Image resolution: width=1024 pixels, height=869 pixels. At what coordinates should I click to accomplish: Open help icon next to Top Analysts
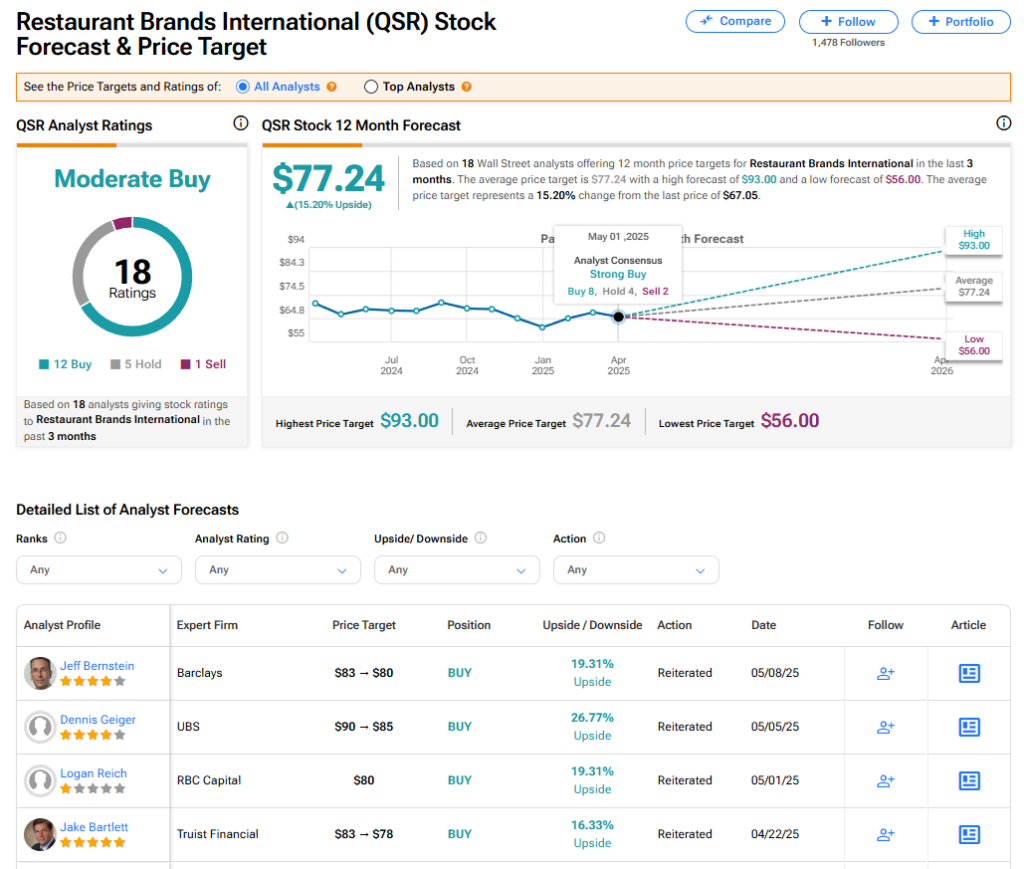coord(466,87)
